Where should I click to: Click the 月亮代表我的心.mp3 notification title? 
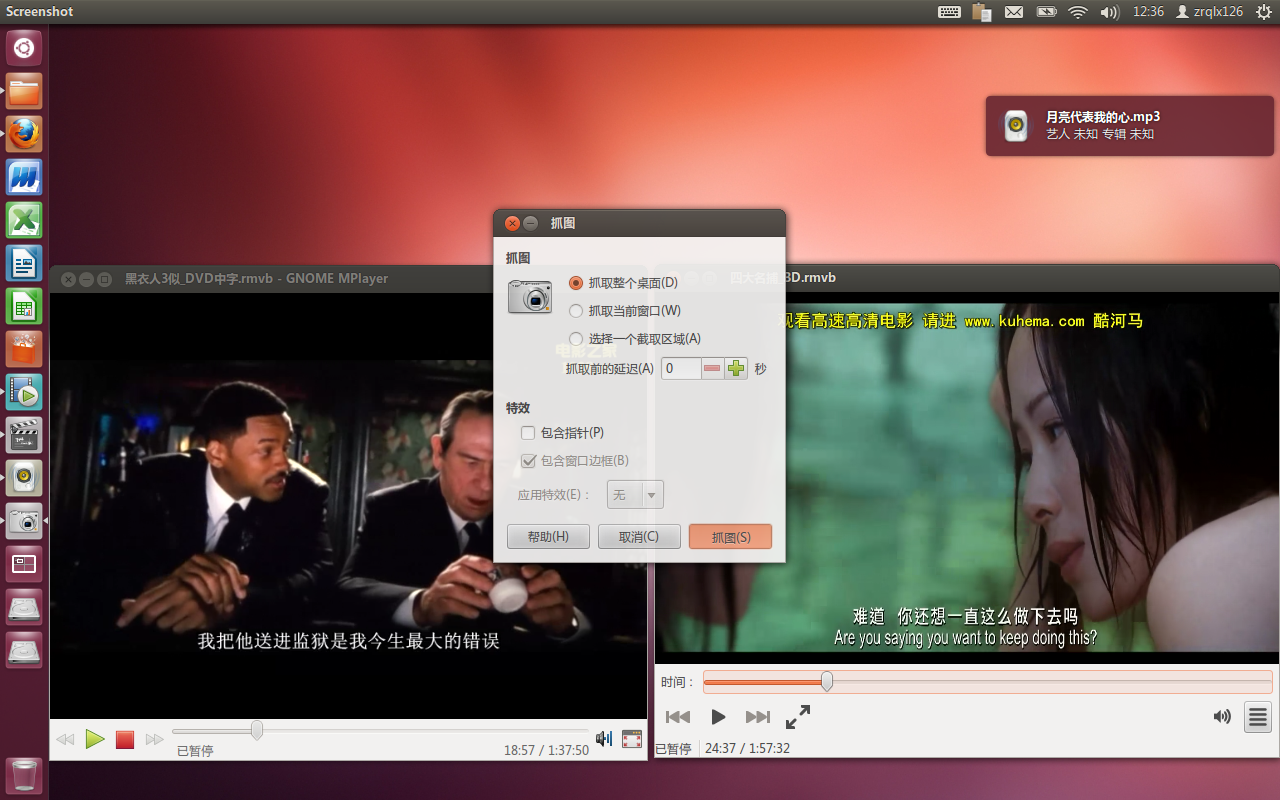click(1103, 117)
